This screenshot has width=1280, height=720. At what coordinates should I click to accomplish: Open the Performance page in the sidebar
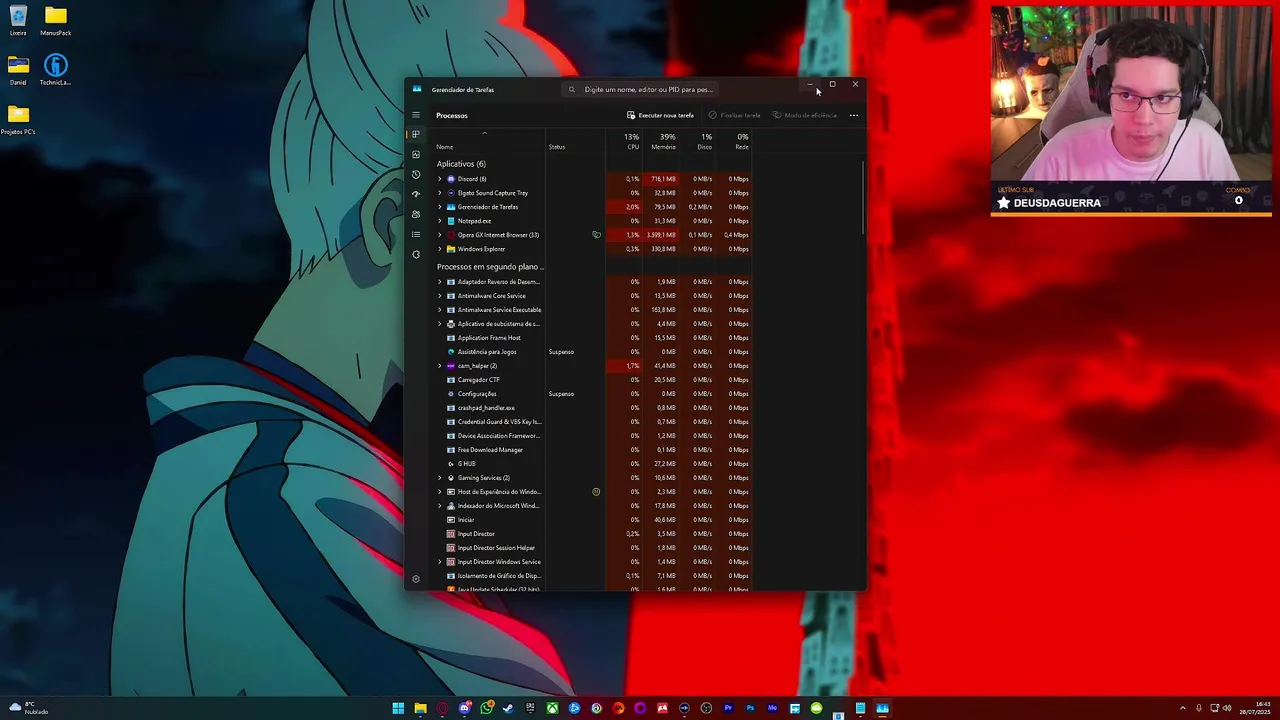[416, 154]
